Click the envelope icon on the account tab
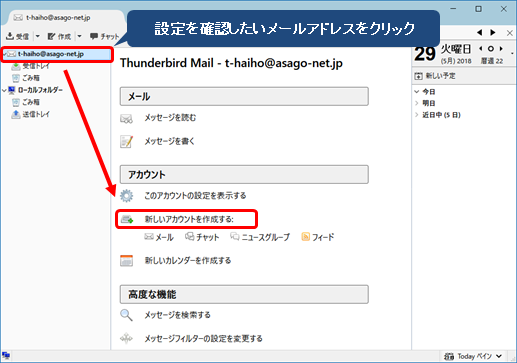Viewport: 517px width, 363px height. point(18,18)
